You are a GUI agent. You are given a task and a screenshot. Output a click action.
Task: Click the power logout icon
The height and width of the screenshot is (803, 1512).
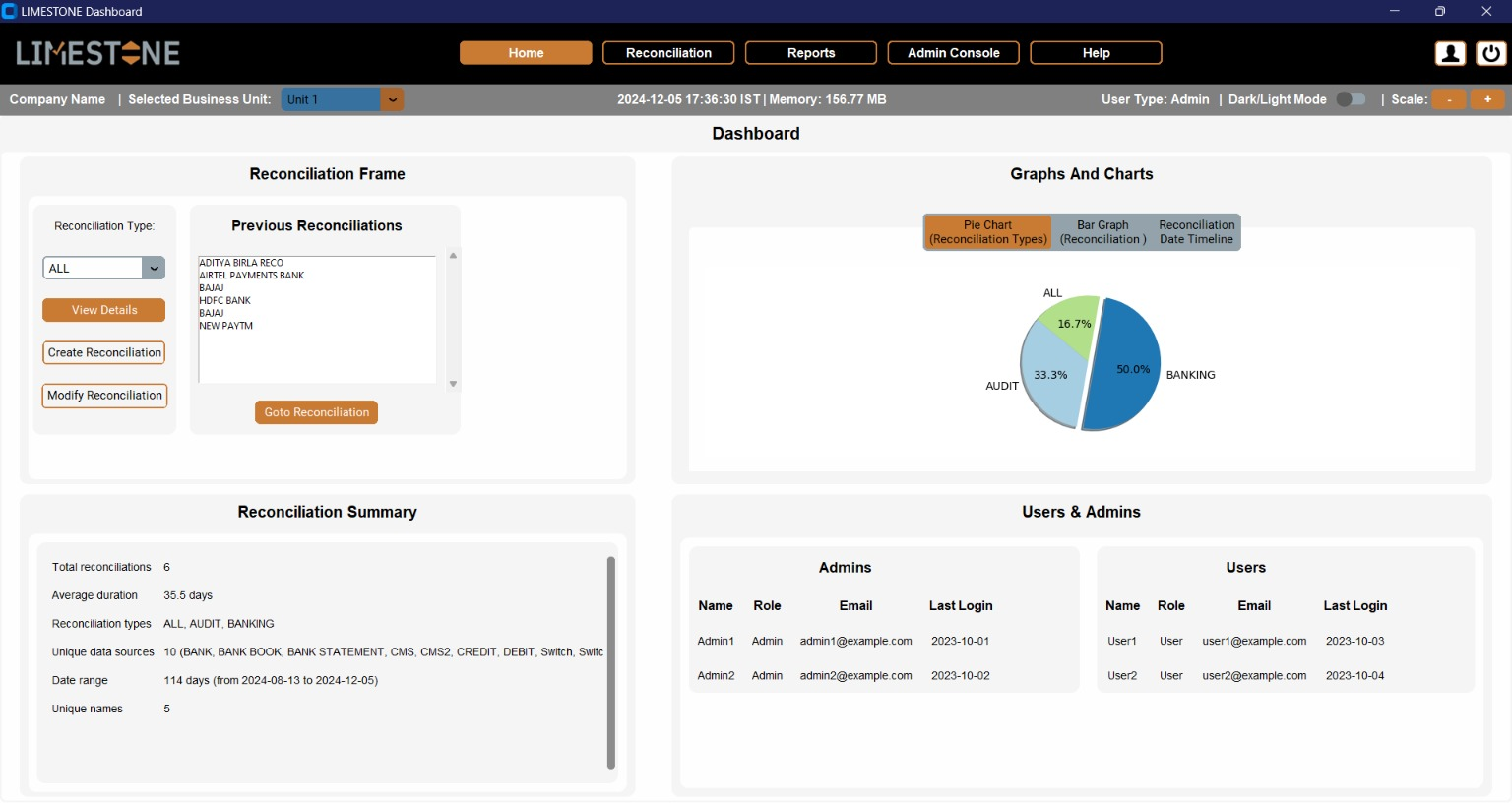tap(1490, 53)
